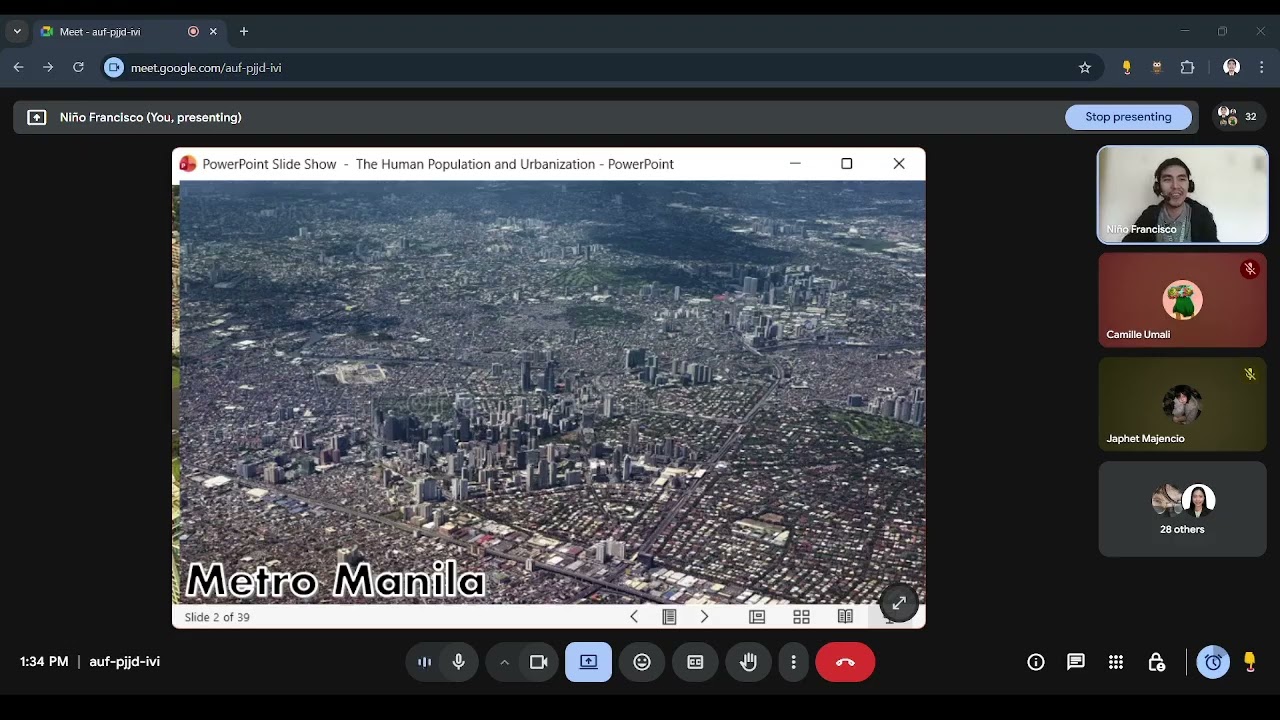
Task: Select Japhet Majencio participant tile
Action: [1183, 404]
